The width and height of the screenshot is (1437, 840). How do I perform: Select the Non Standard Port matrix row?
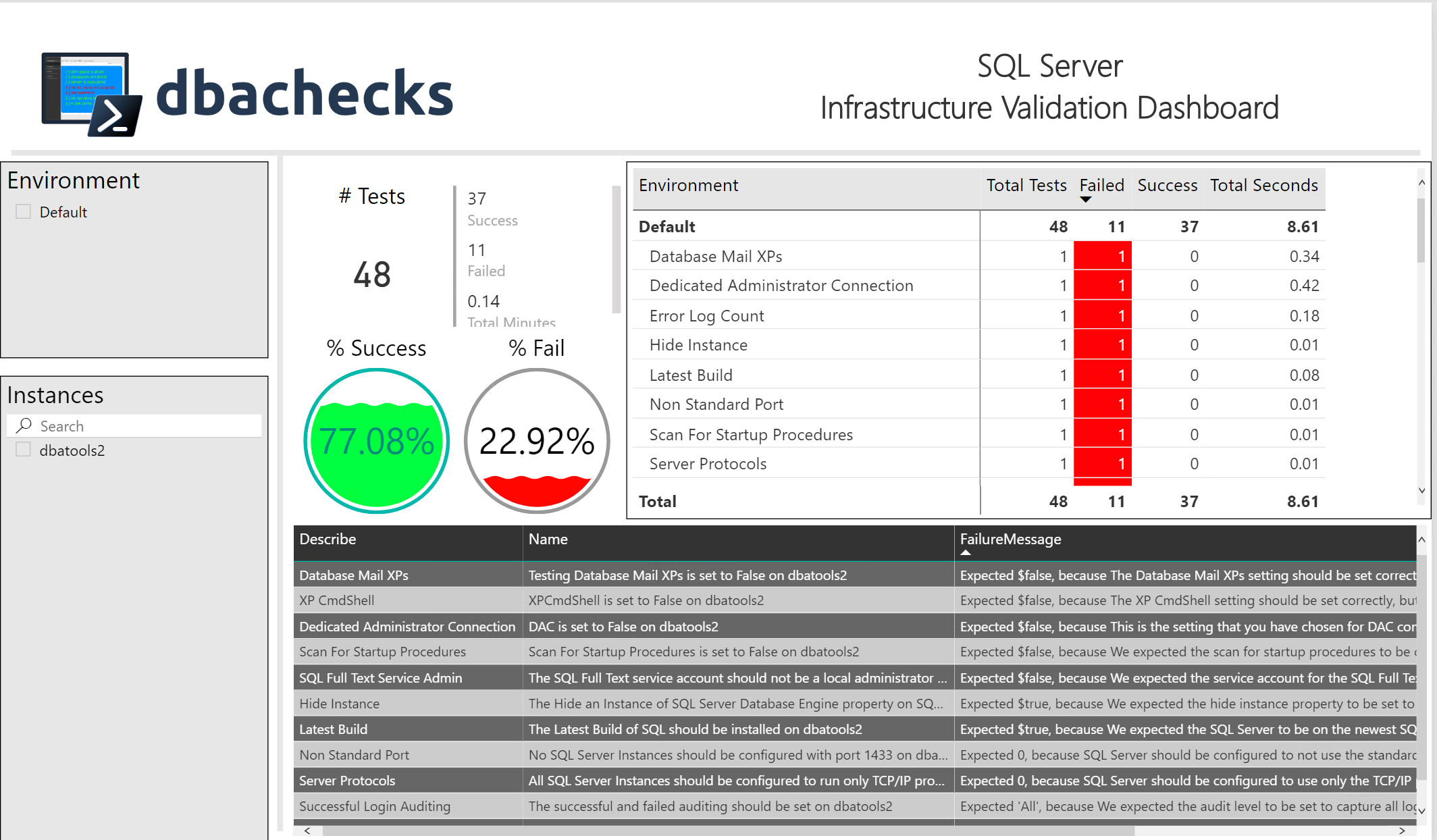[978, 404]
